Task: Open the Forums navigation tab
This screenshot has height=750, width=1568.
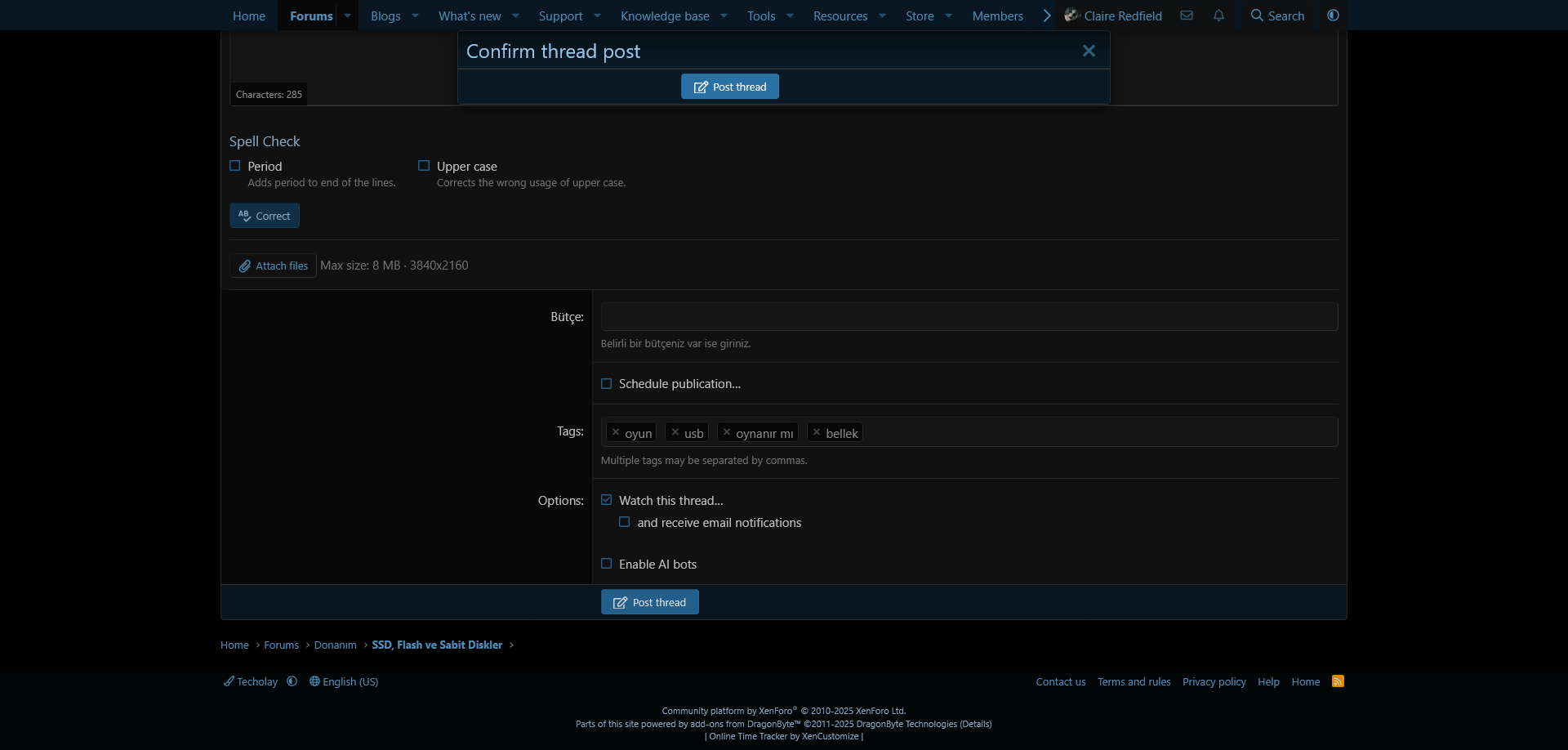Action: (311, 16)
